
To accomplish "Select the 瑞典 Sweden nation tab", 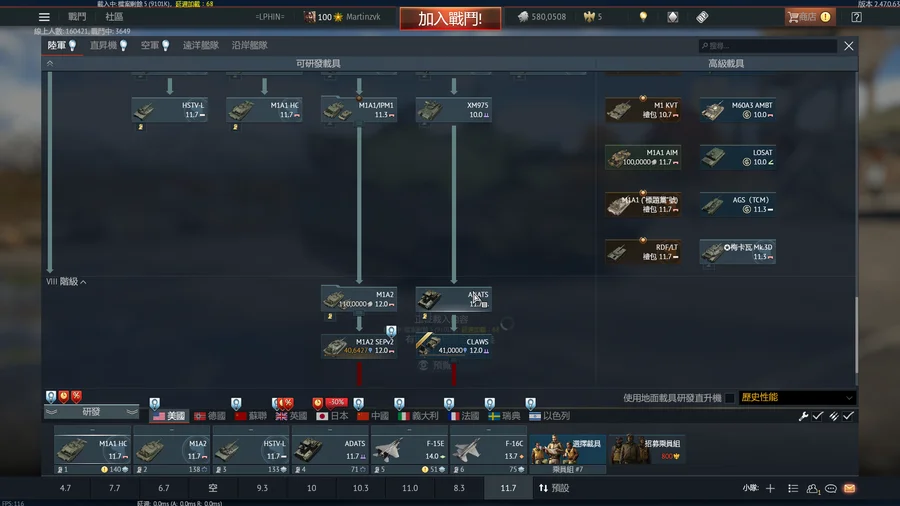I will pyautogui.click(x=505, y=416).
